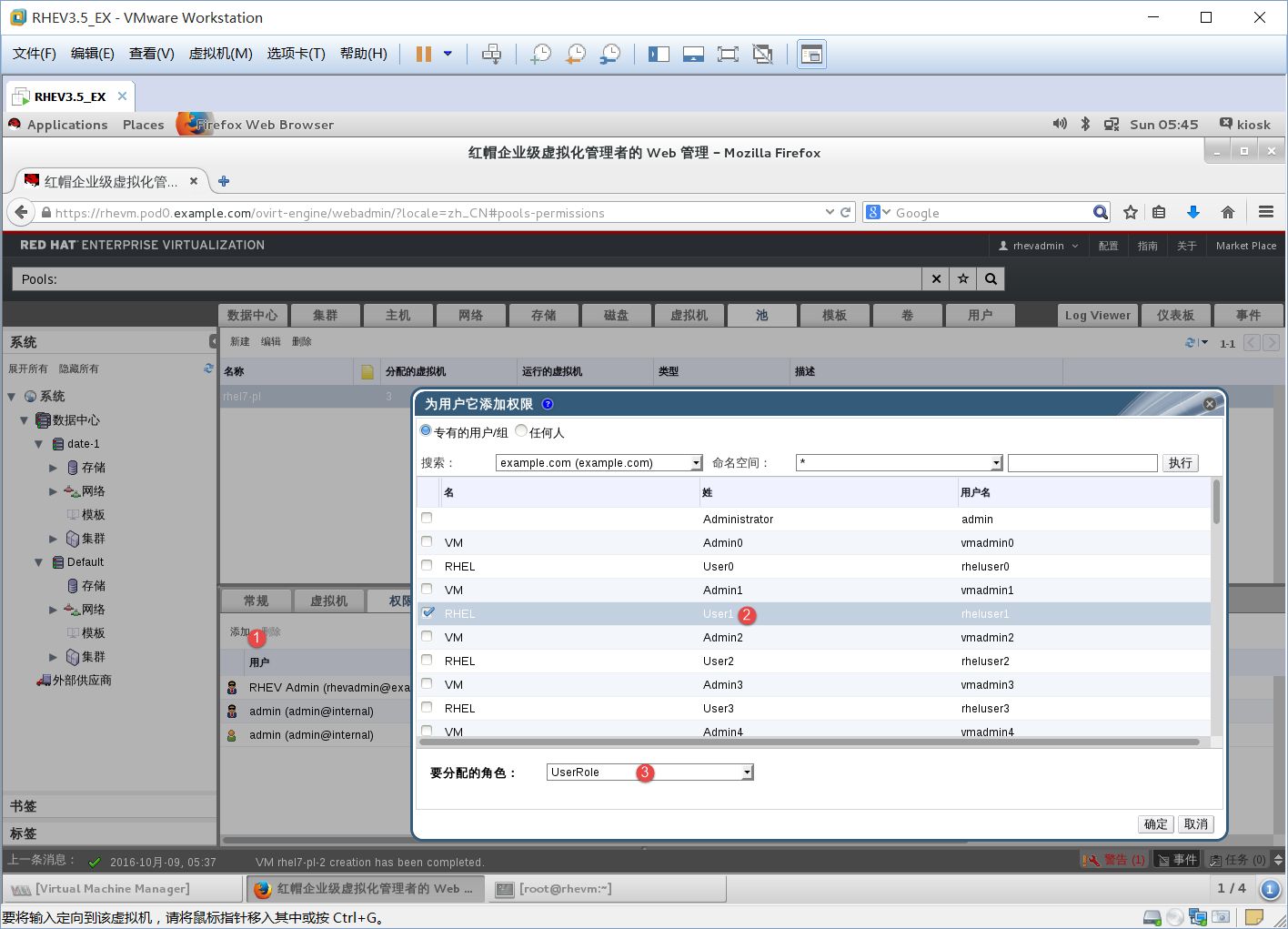The height and width of the screenshot is (929, 1288).
Task: Click 取消 to cancel dialog
Action: [x=1196, y=824]
